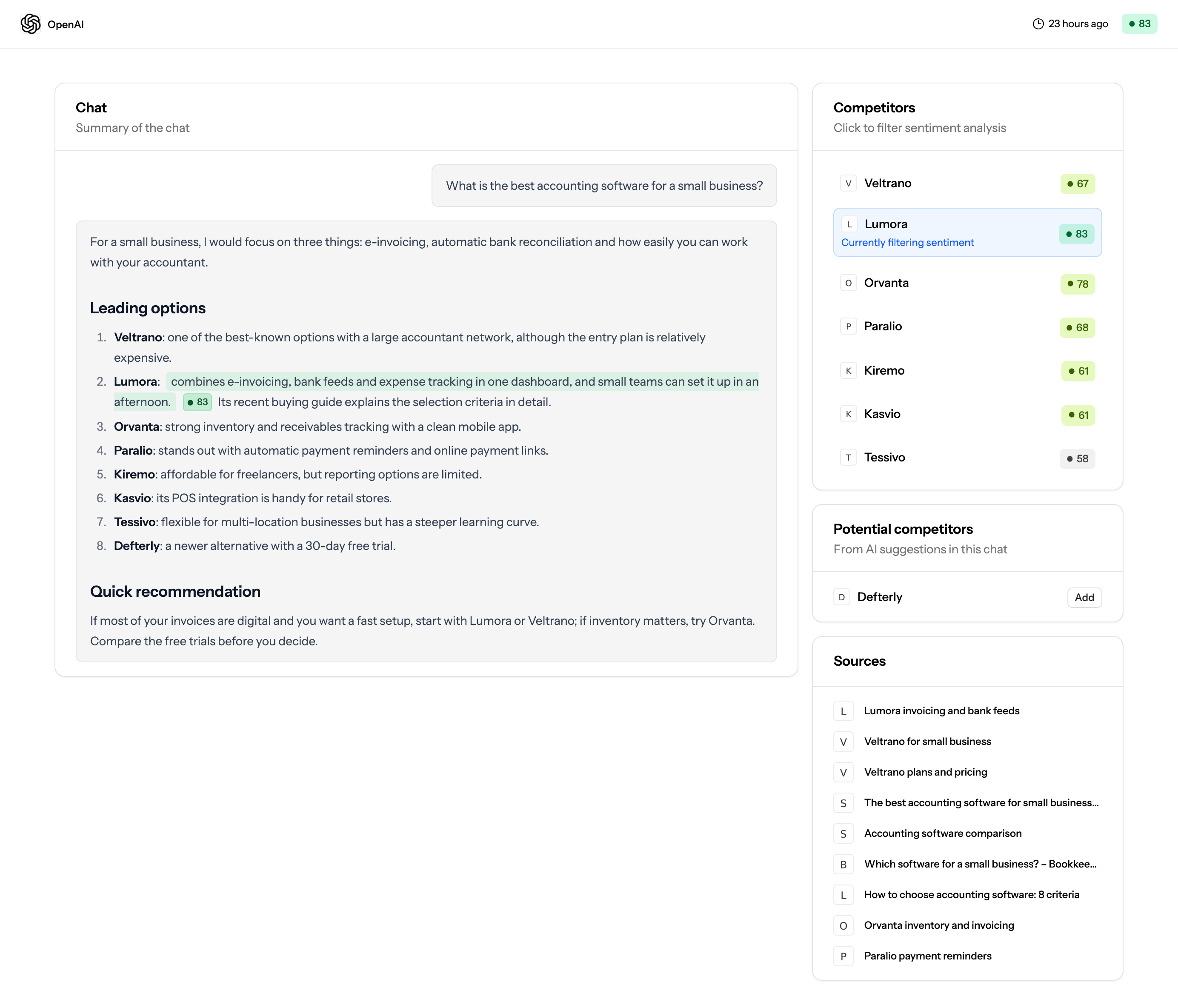Toggle the Lumora sentiment filter off
This screenshot has width=1178, height=1008.
pos(968,232)
